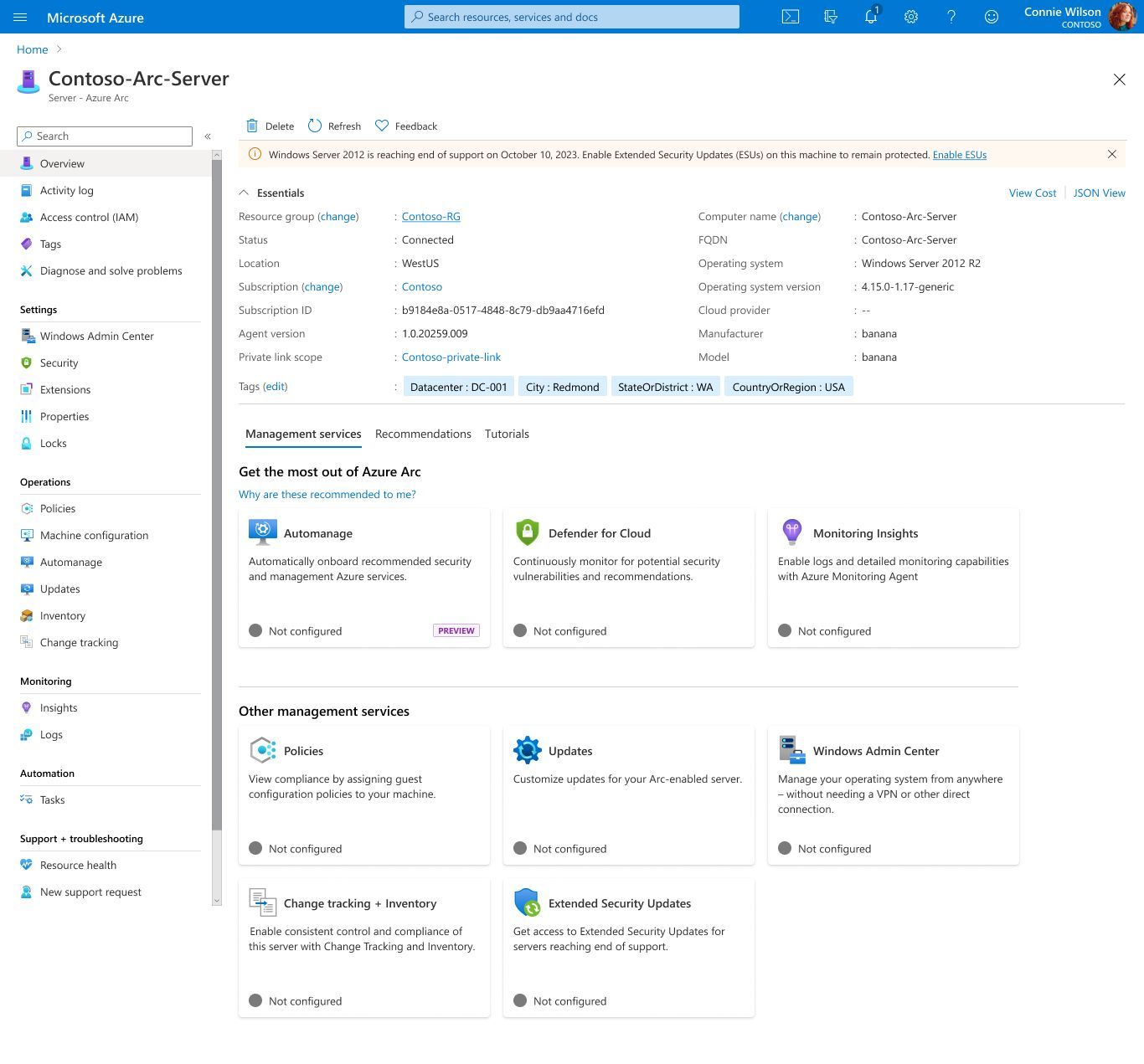Open the Activity log
Image resolution: width=1144 pixels, height=1064 pixels.
pyautogui.click(x=67, y=190)
